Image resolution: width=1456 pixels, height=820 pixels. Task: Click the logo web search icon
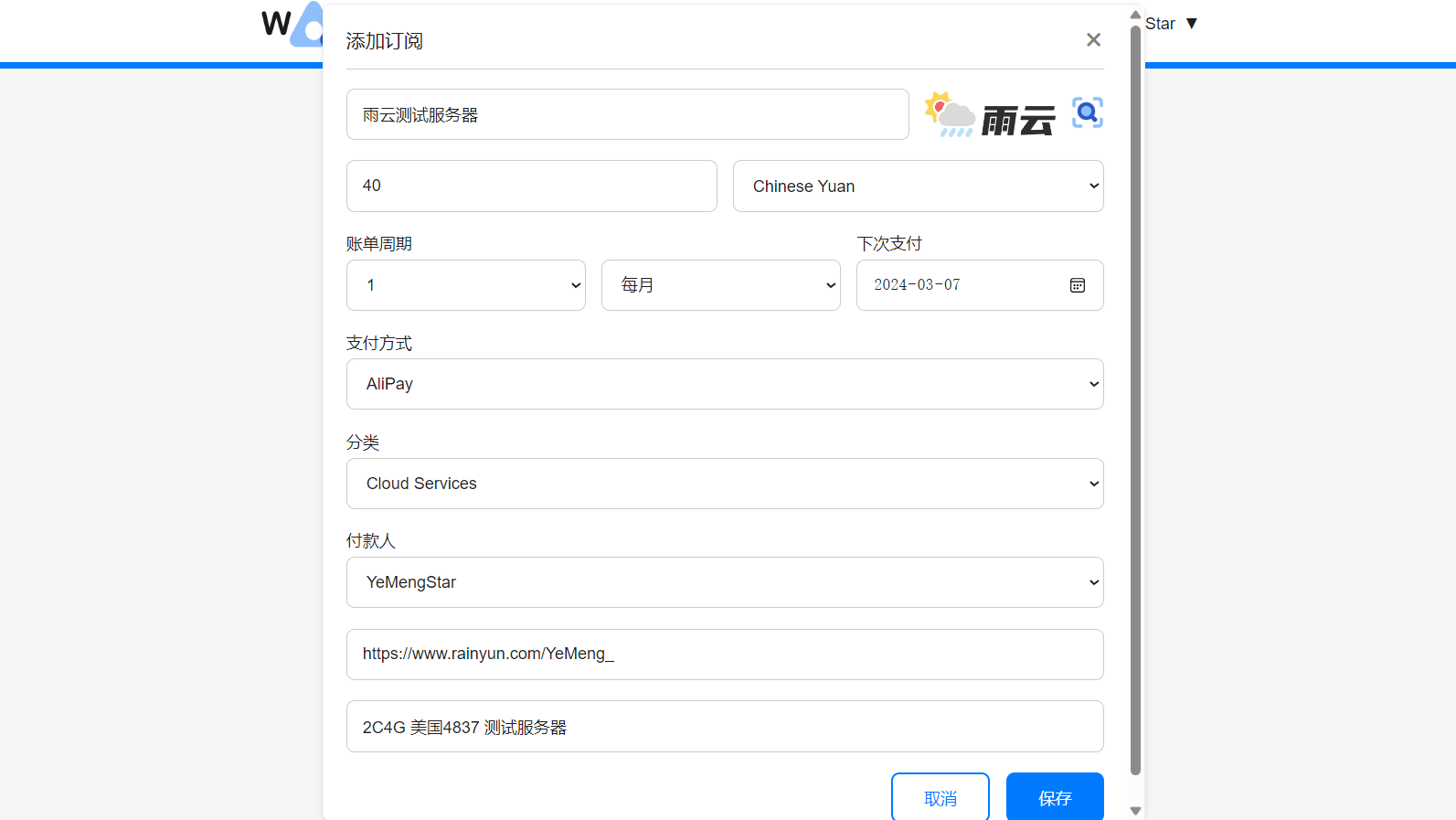click(x=1087, y=113)
